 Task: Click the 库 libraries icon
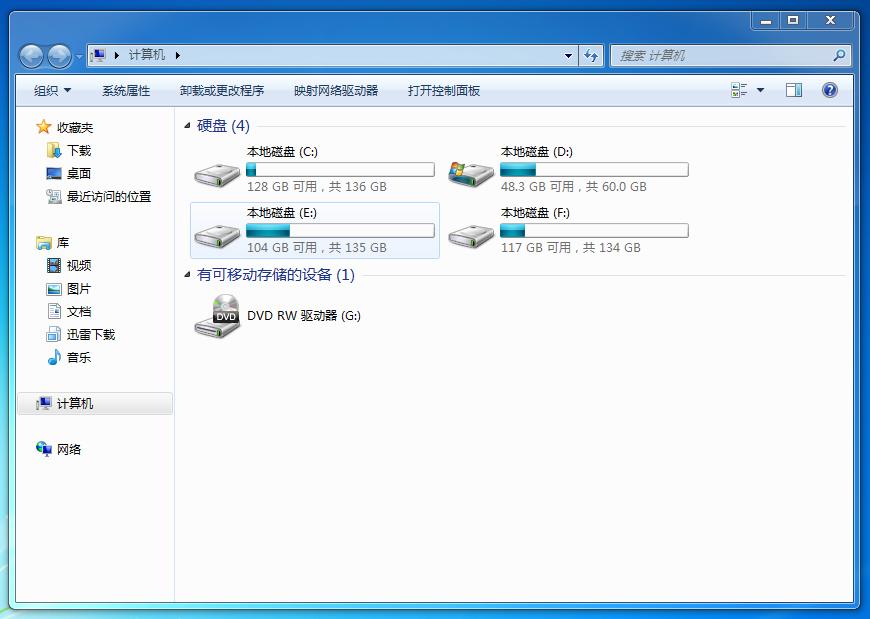(x=43, y=242)
